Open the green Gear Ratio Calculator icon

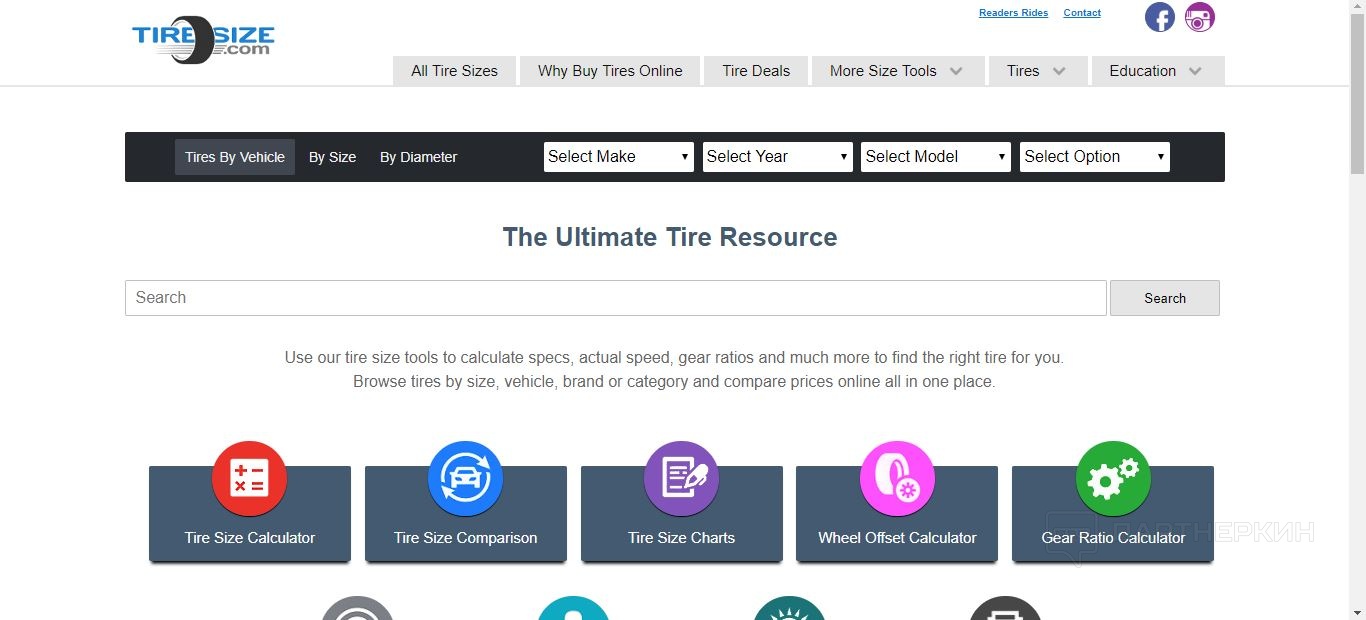[1113, 479]
